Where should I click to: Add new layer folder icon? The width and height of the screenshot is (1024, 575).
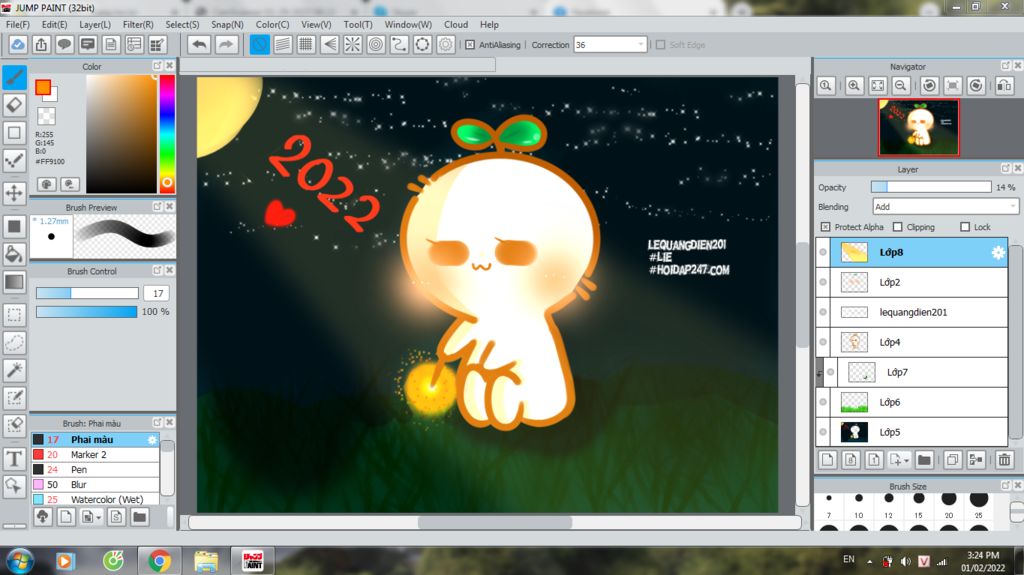(924, 460)
